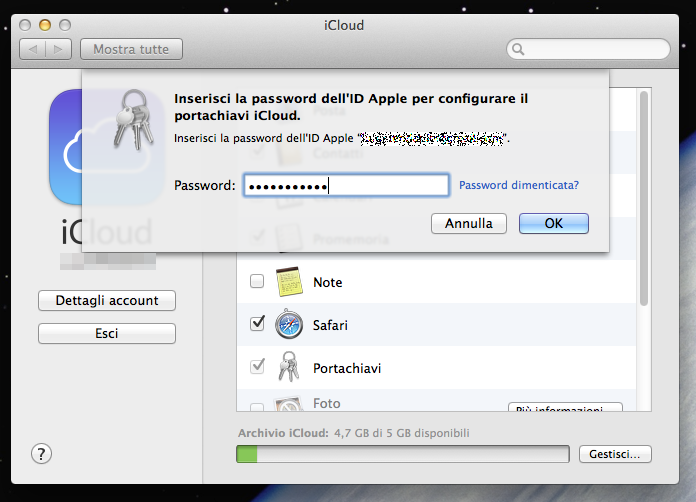Viewport: 696px width, 502px height.
Task: Click the Safari label in the list
Action: [330, 325]
